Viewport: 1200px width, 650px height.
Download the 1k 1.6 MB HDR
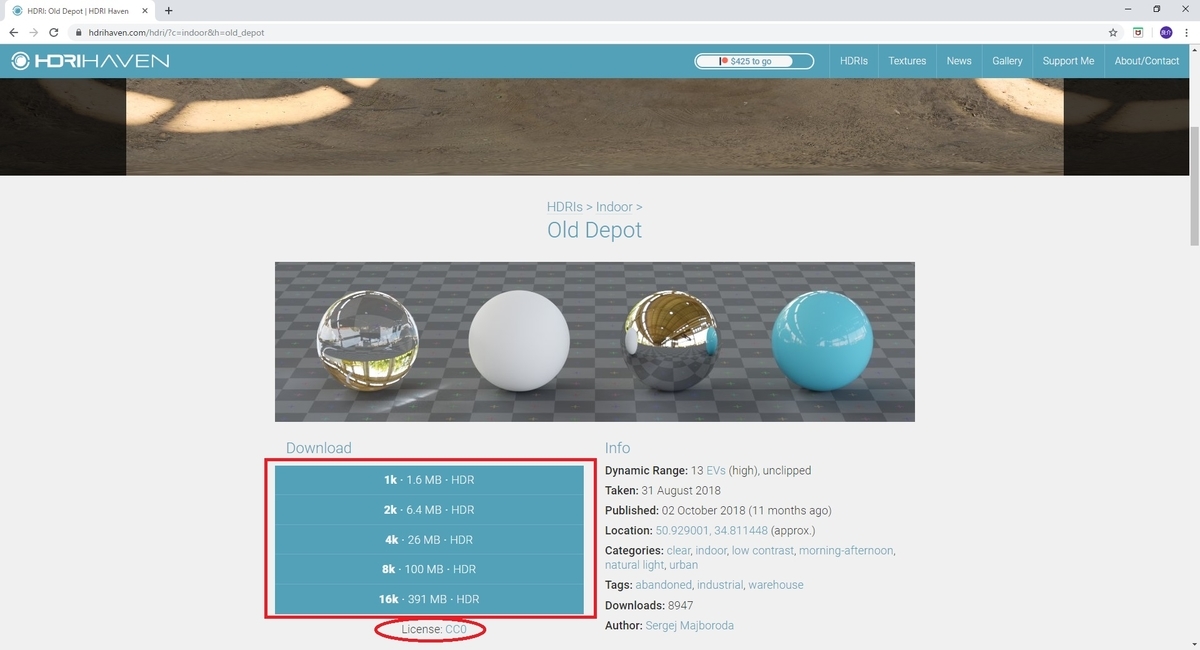pyautogui.click(x=429, y=480)
